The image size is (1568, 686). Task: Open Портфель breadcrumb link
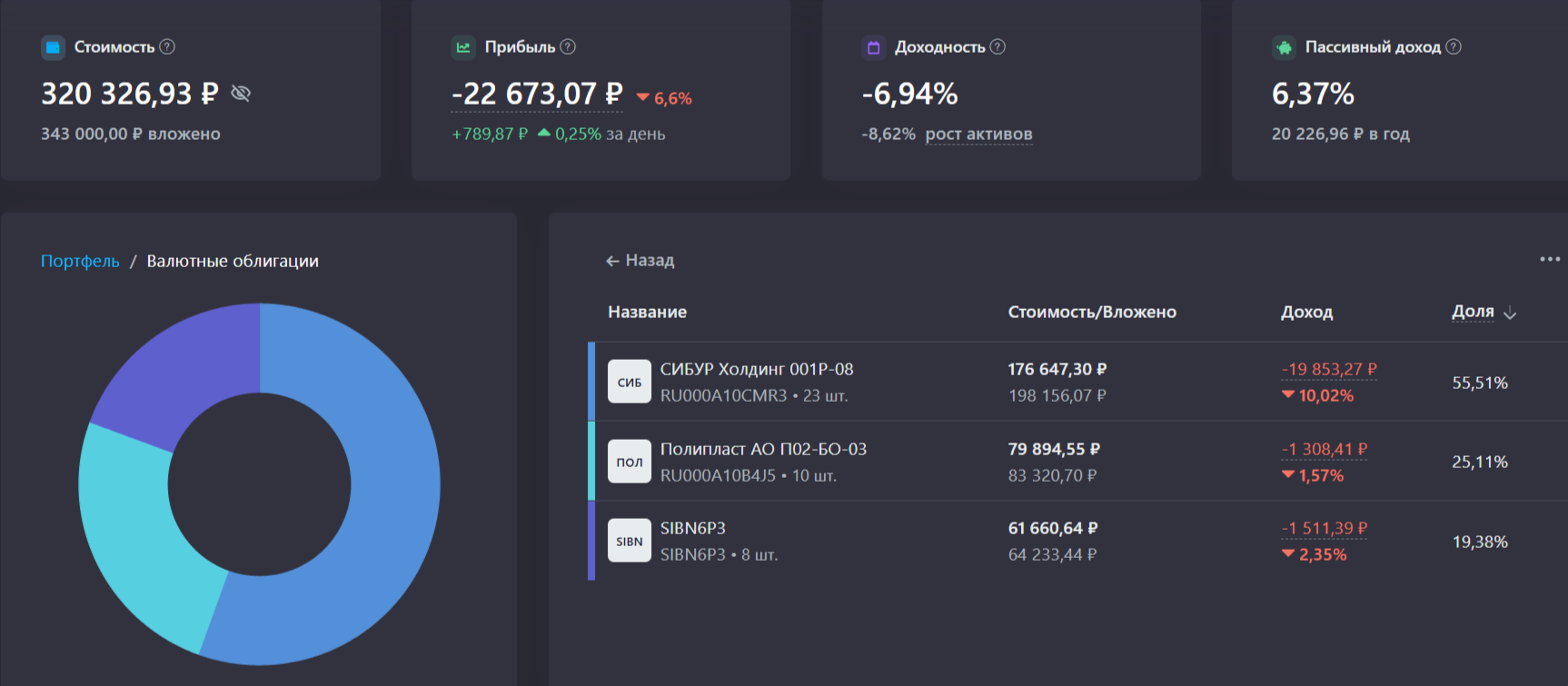click(80, 261)
